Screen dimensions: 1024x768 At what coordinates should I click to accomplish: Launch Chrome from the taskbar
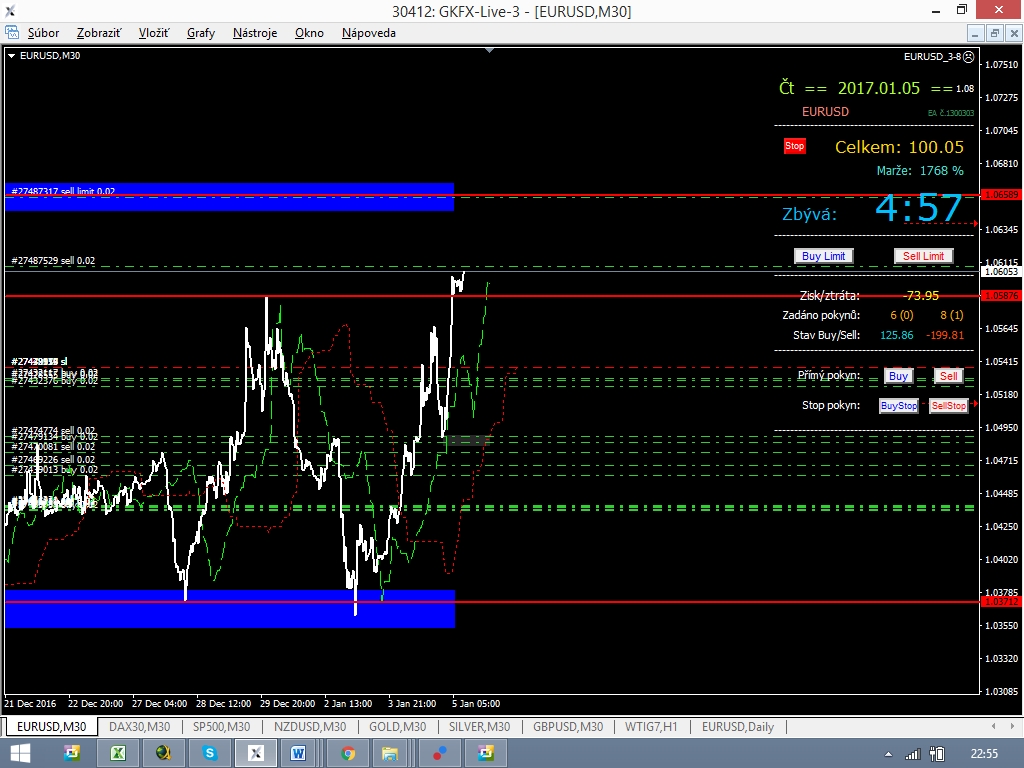[348, 752]
